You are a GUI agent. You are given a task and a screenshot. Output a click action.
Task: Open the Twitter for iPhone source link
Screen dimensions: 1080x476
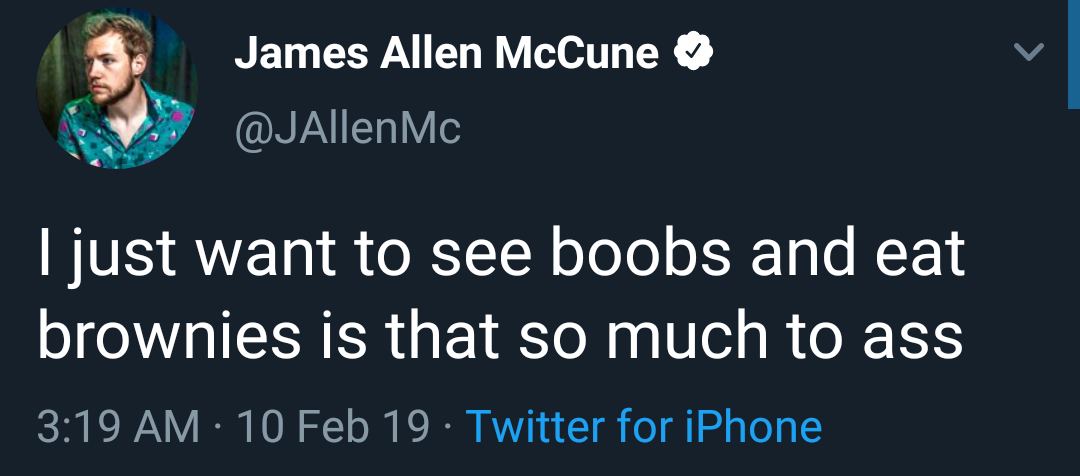click(644, 426)
